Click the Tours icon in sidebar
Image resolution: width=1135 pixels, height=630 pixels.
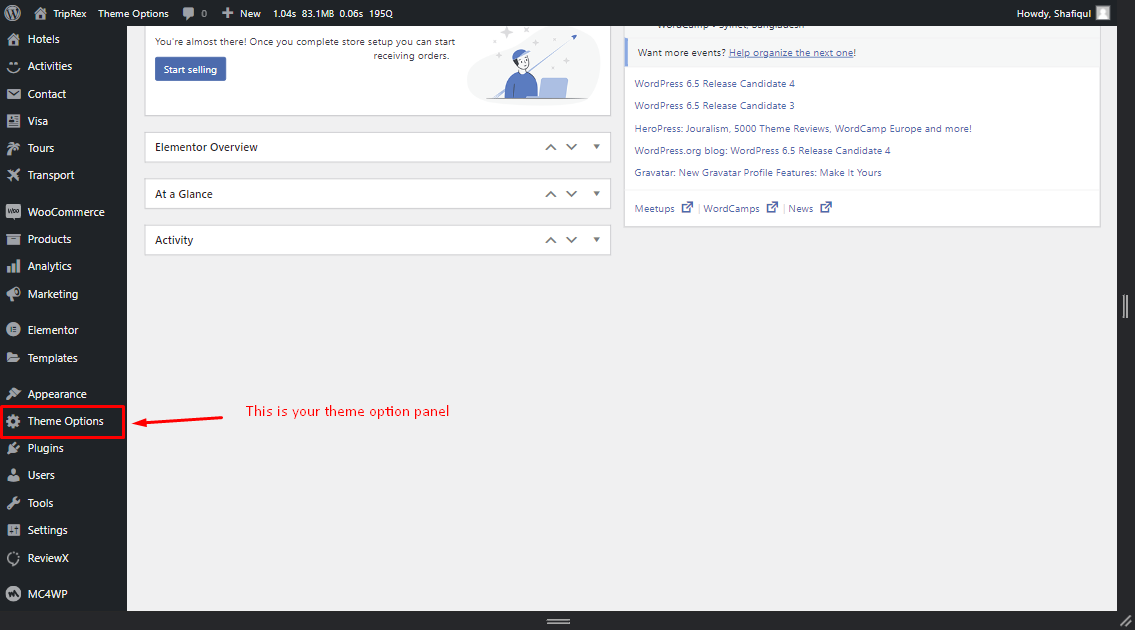[x=13, y=148]
